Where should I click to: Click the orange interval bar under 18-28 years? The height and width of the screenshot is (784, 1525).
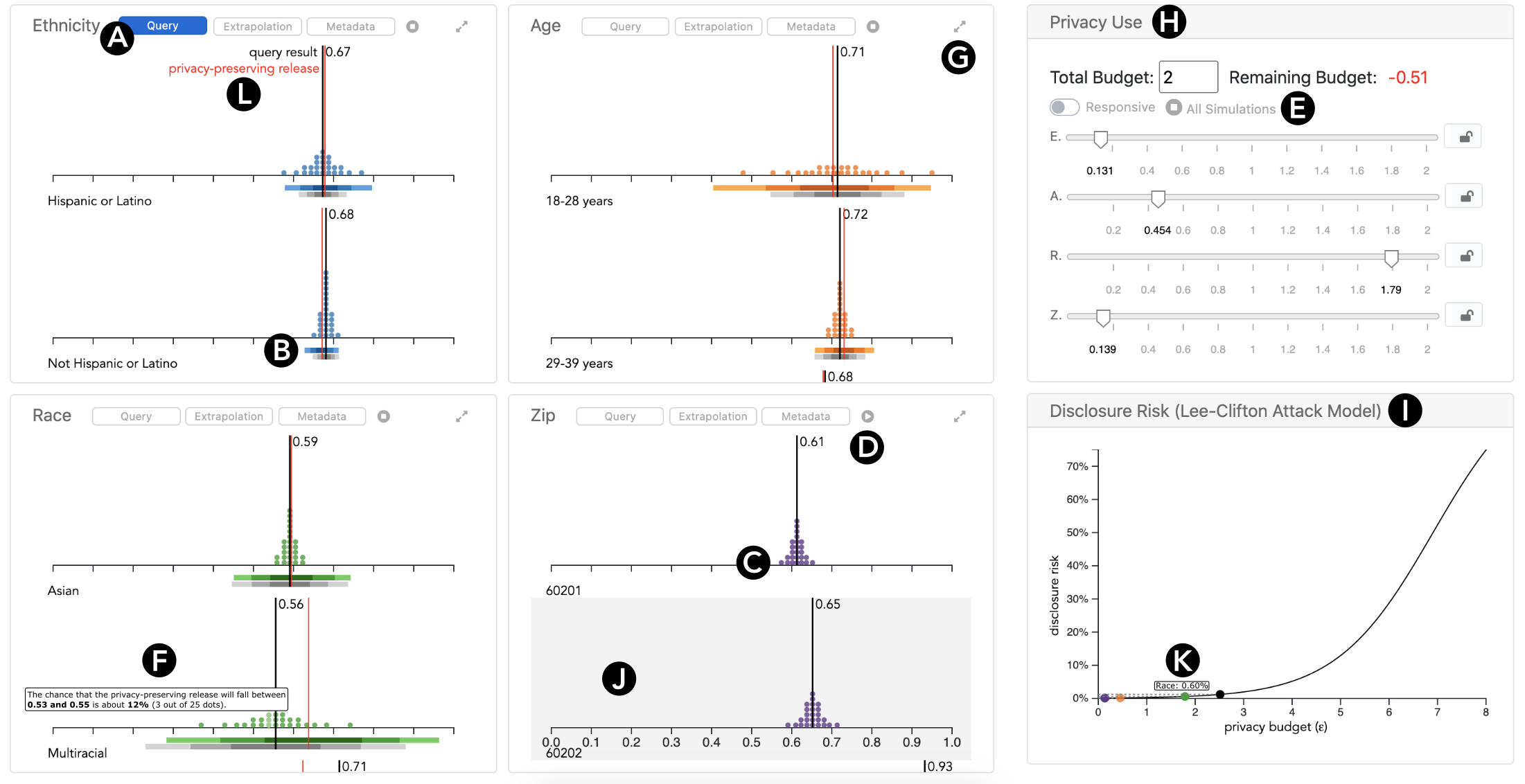click(822, 188)
